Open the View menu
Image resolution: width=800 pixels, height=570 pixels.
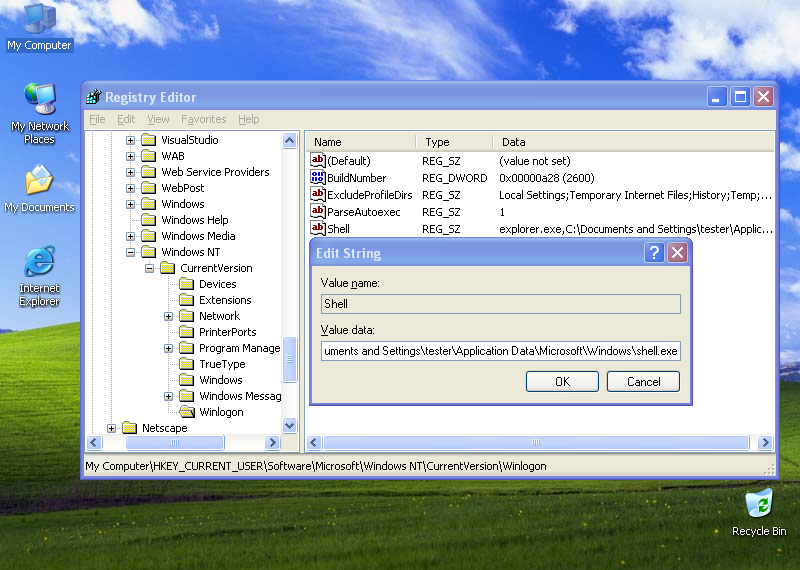(x=158, y=119)
